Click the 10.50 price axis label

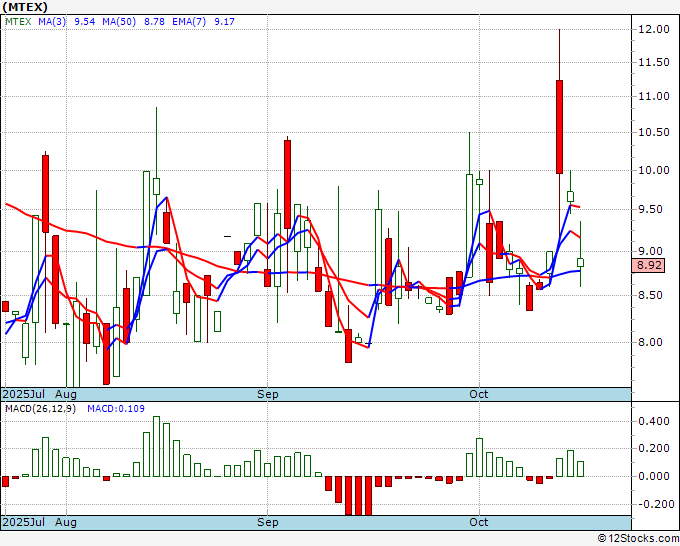pos(654,132)
